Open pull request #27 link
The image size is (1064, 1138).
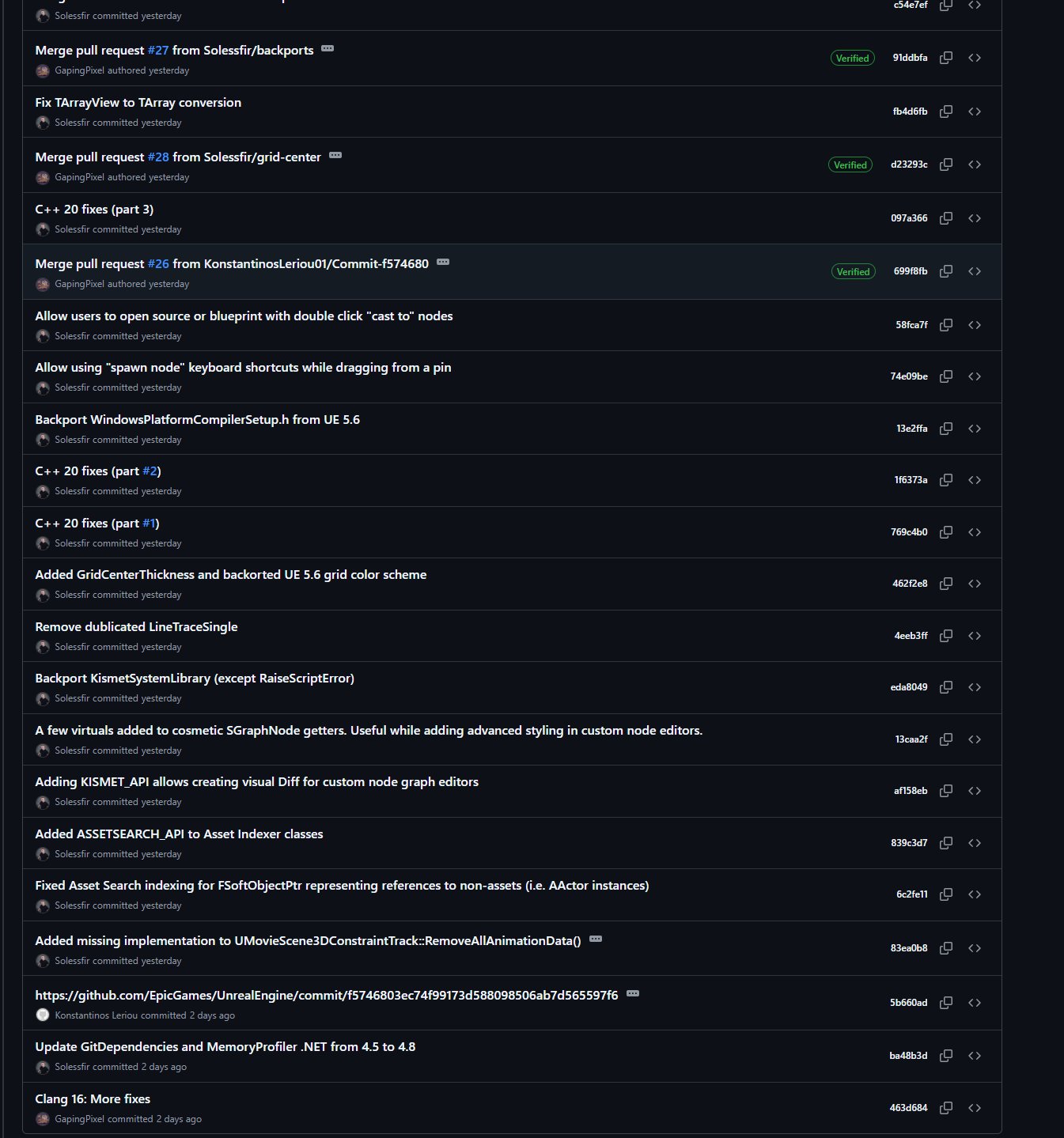[x=158, y=51]
